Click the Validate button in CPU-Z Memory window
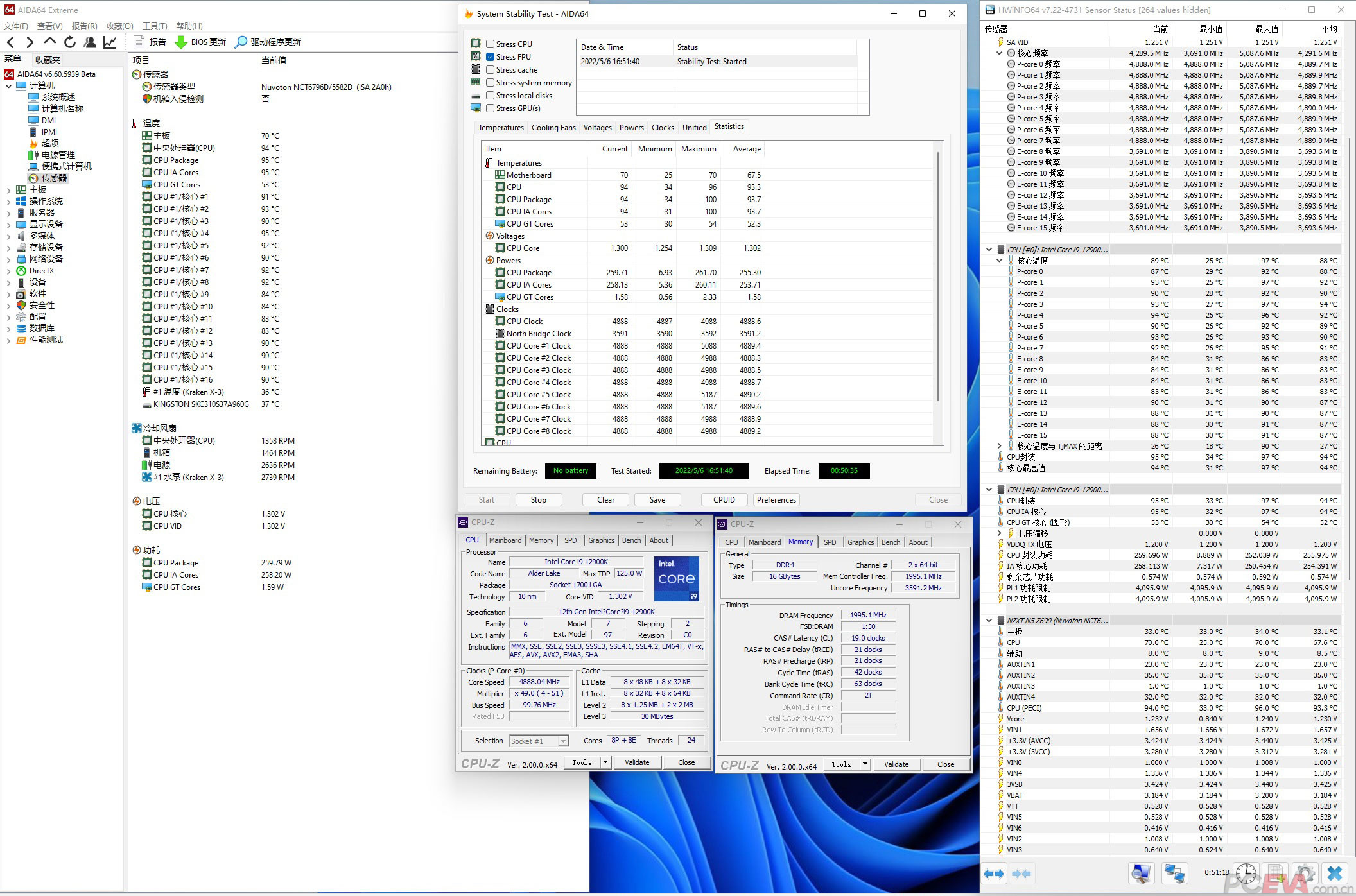1356x896 pixels. coord(896,764)
